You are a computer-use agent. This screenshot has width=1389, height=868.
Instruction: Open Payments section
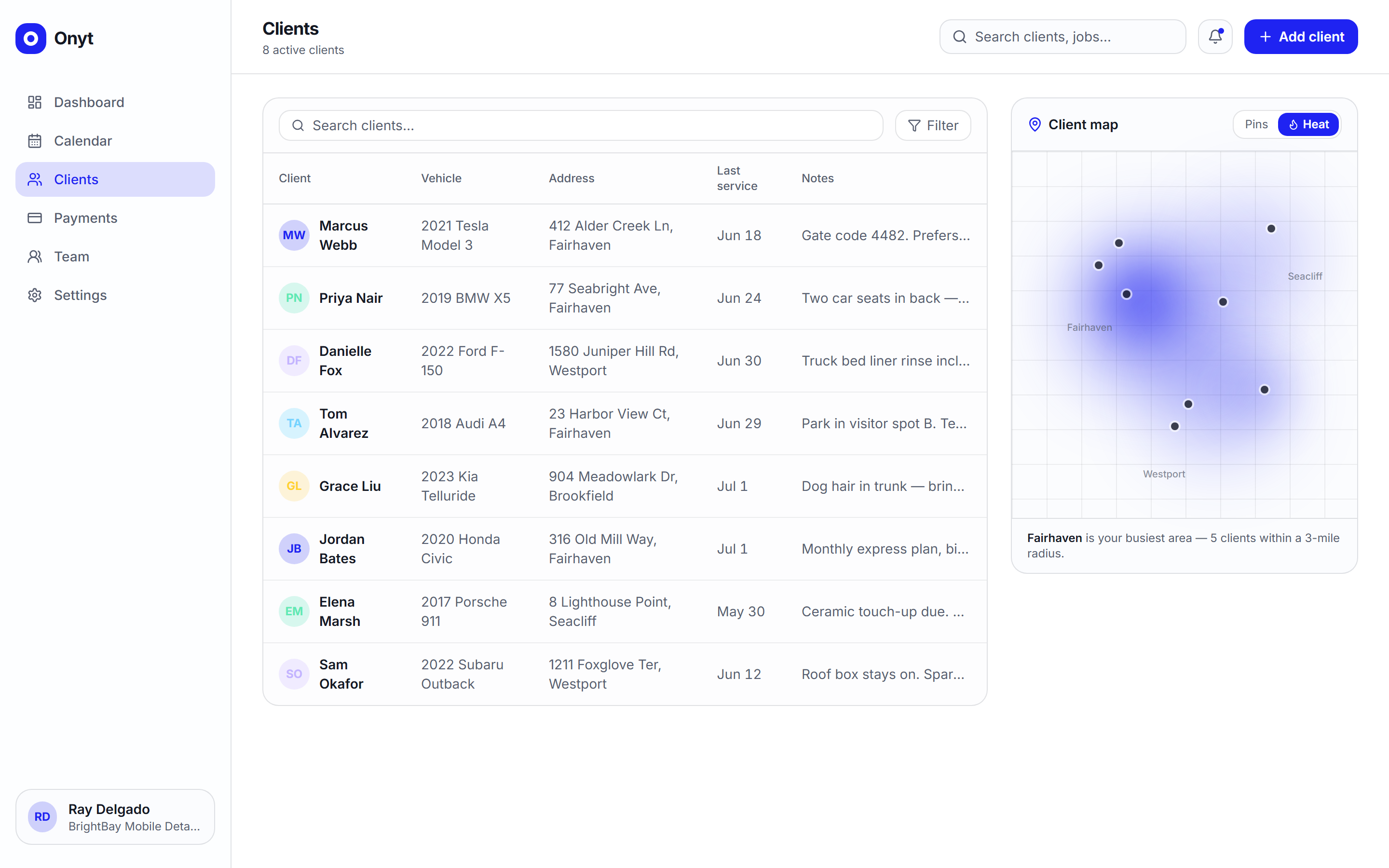point(115,218)
